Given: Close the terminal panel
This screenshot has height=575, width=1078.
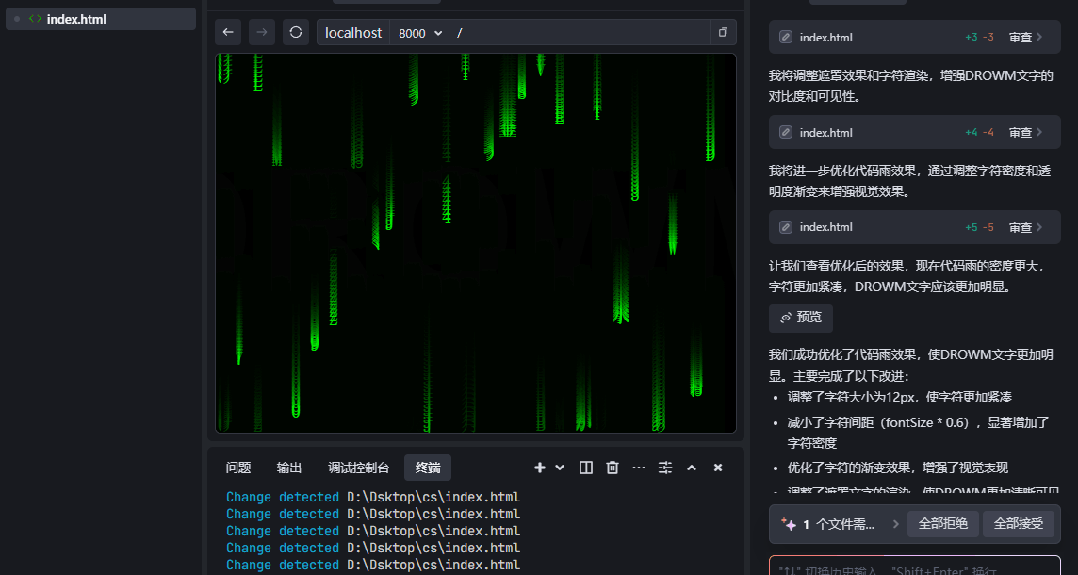Looking at the screenshot, I should pos(718,468).
